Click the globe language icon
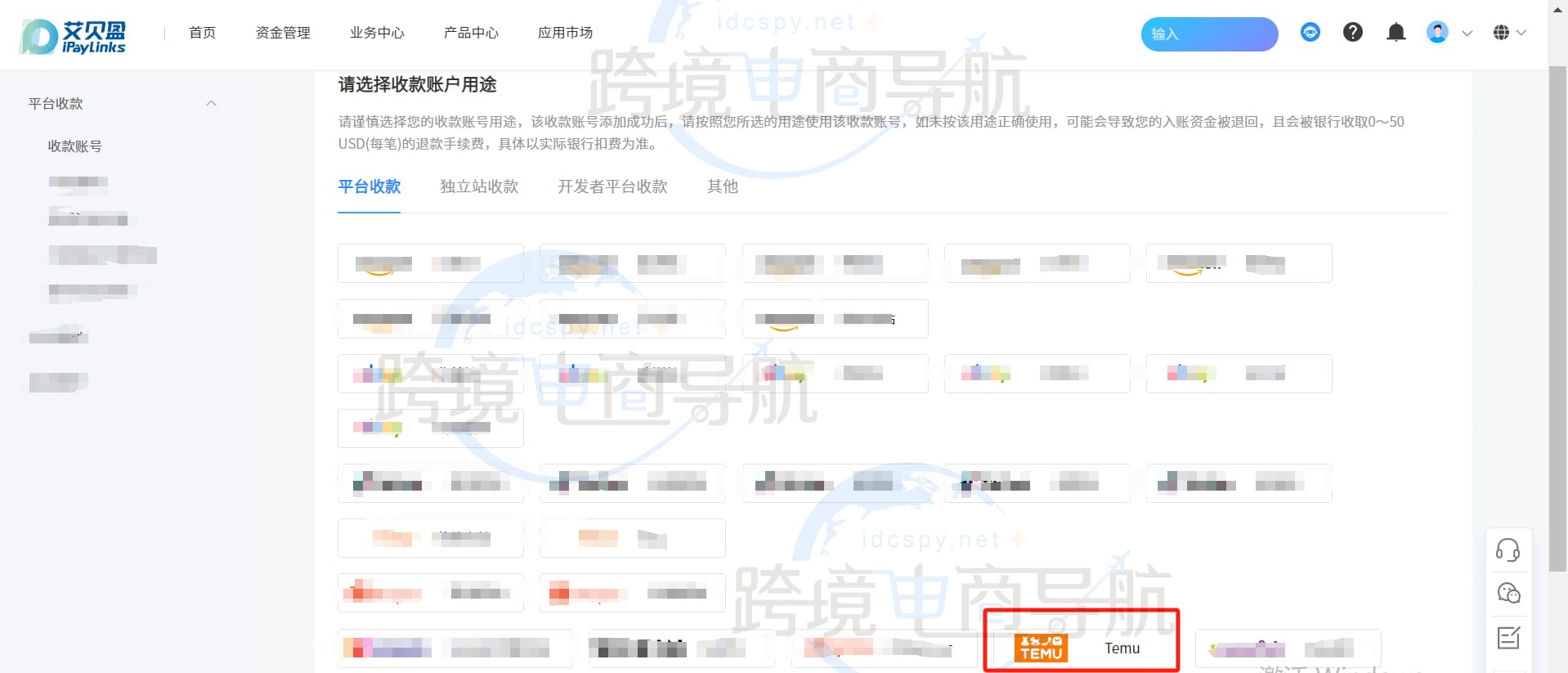This screenshot has height=673, width=1568. click(1501, 33)
